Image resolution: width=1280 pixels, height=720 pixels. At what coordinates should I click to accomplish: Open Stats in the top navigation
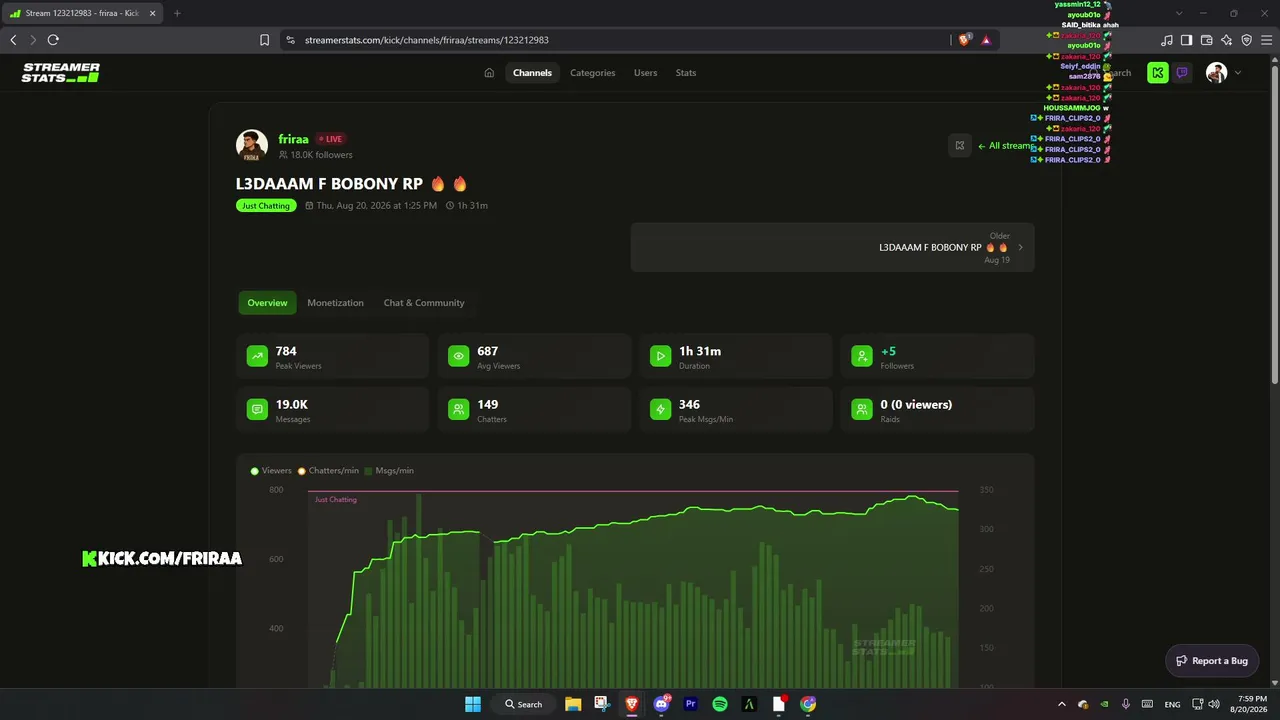(686, 73)
